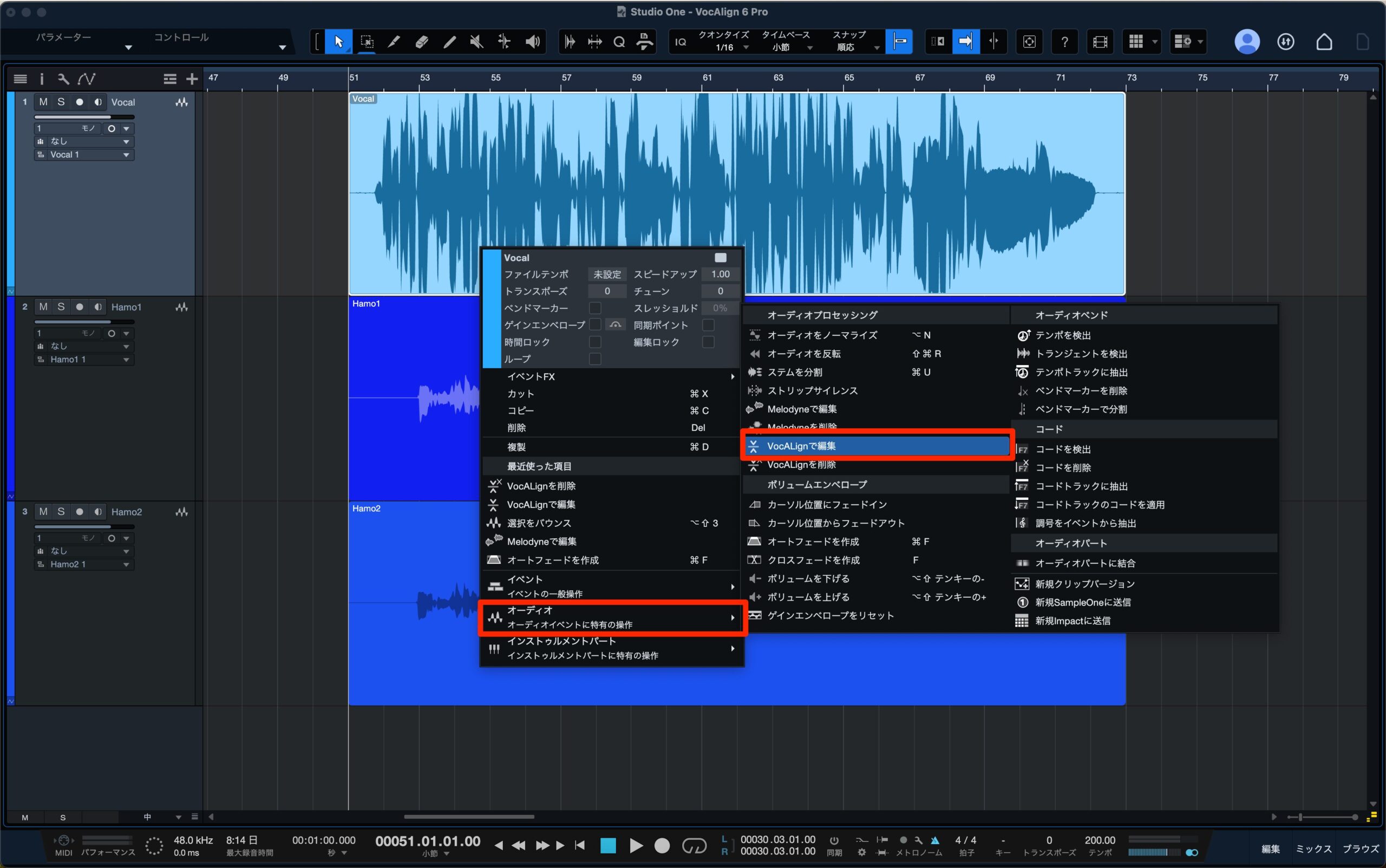
Task: Click the Record button in transport
Action: point(662,845)
